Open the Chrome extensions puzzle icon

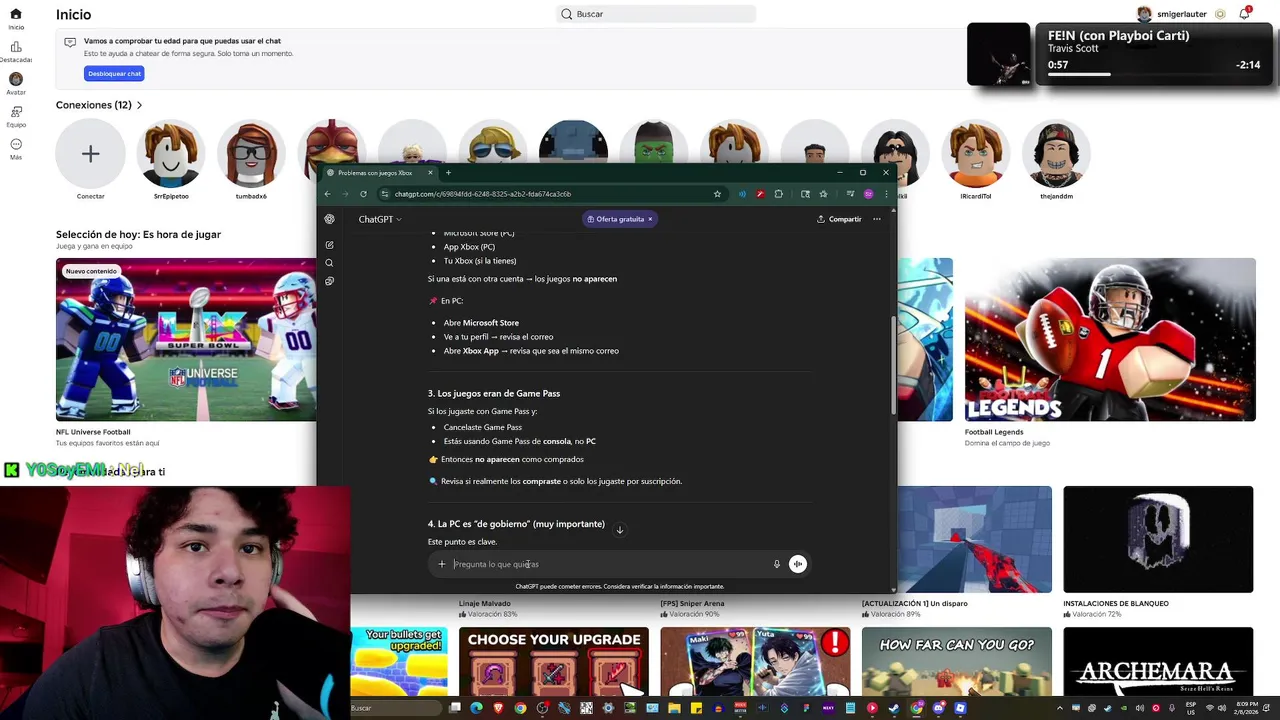coord(778,194)
